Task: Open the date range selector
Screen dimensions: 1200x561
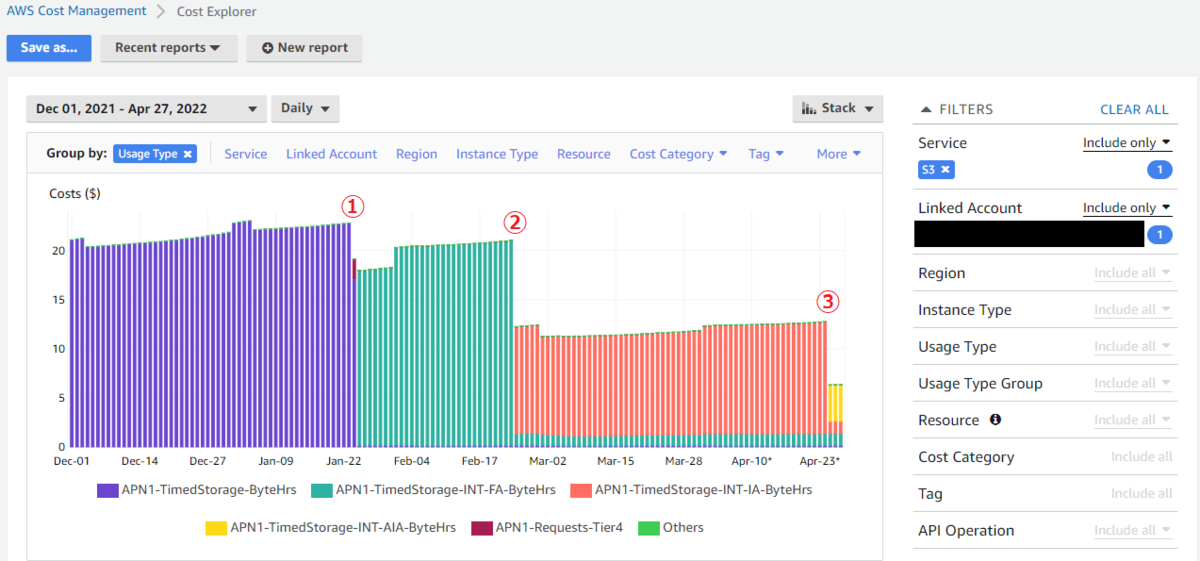Action: (146, 108)
